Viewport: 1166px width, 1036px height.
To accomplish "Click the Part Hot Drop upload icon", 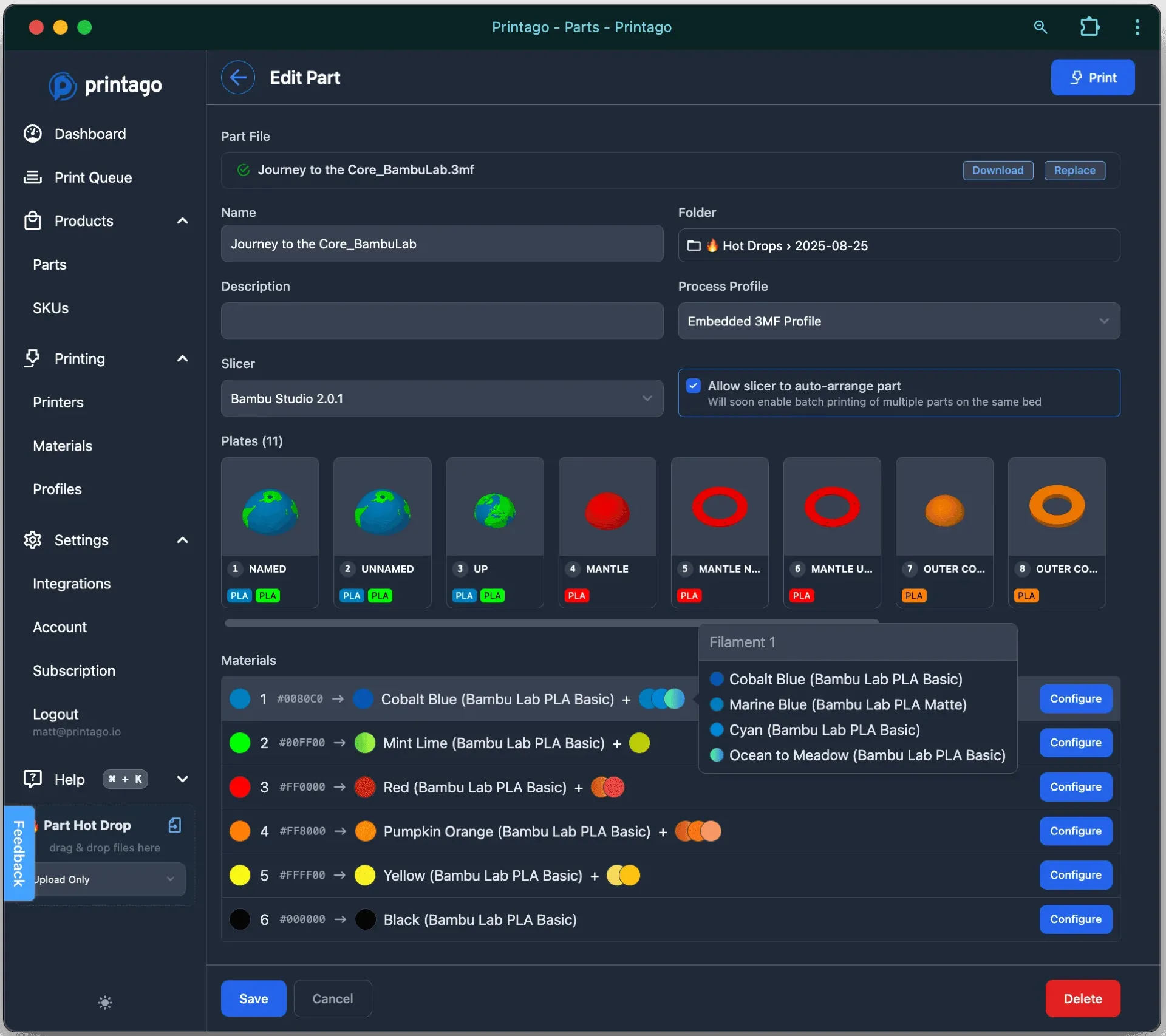I will (174, 825).
